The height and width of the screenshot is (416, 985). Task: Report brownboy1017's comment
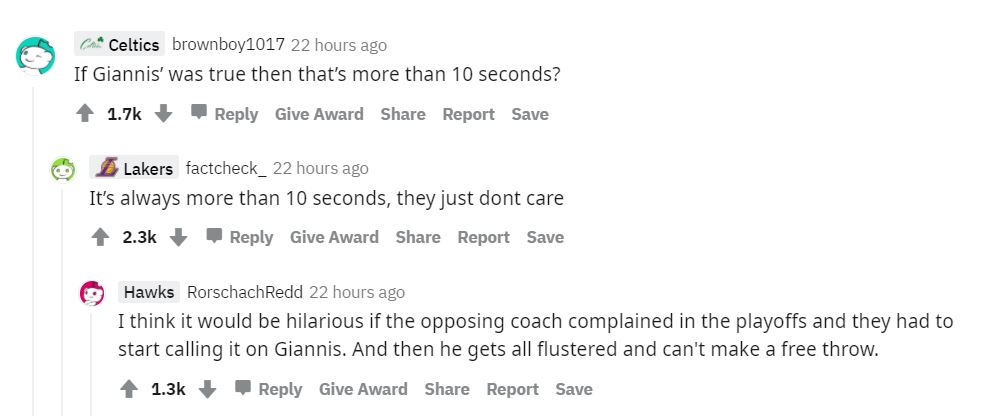(469, 114)
